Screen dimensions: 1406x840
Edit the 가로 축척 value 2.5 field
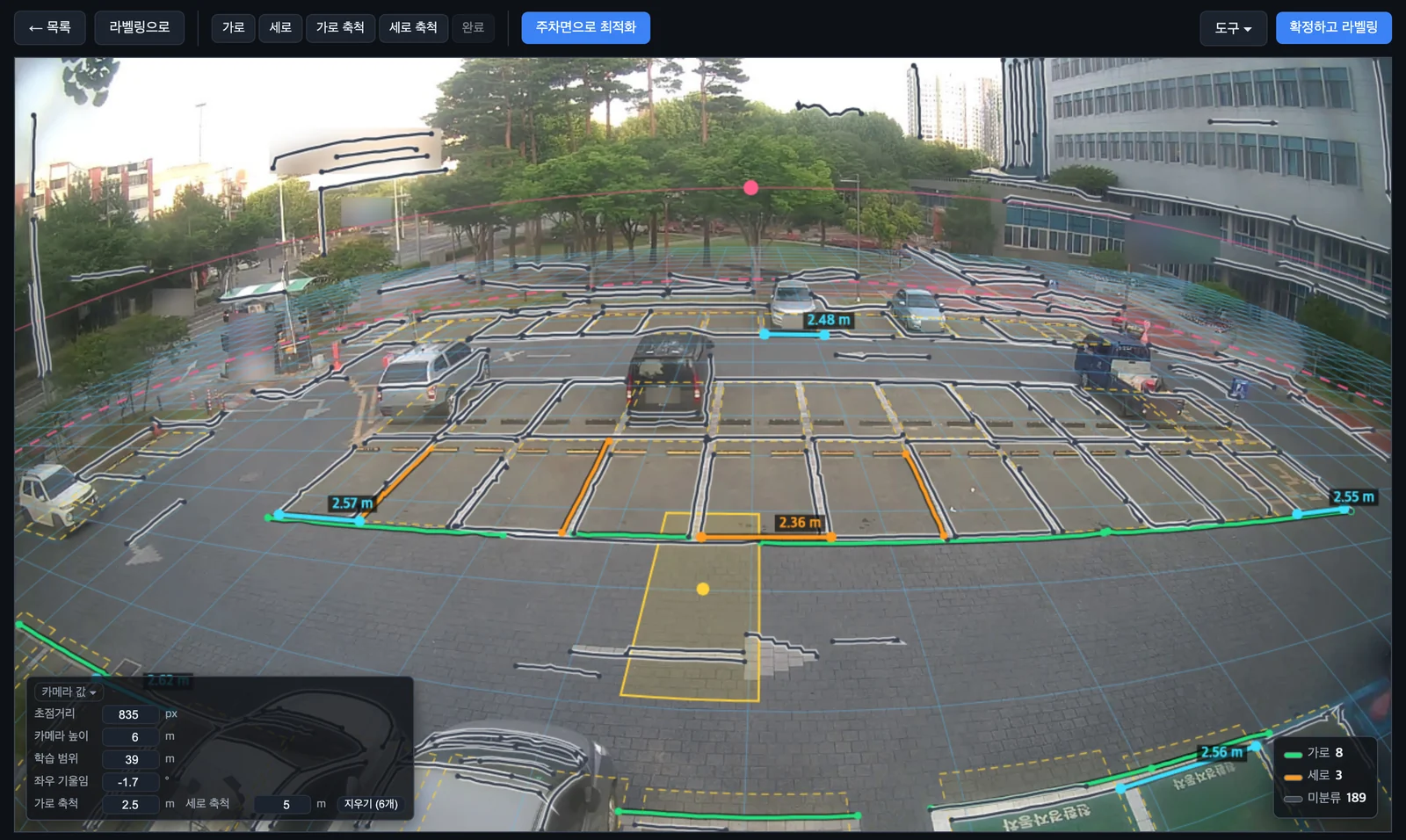point(129,804)
